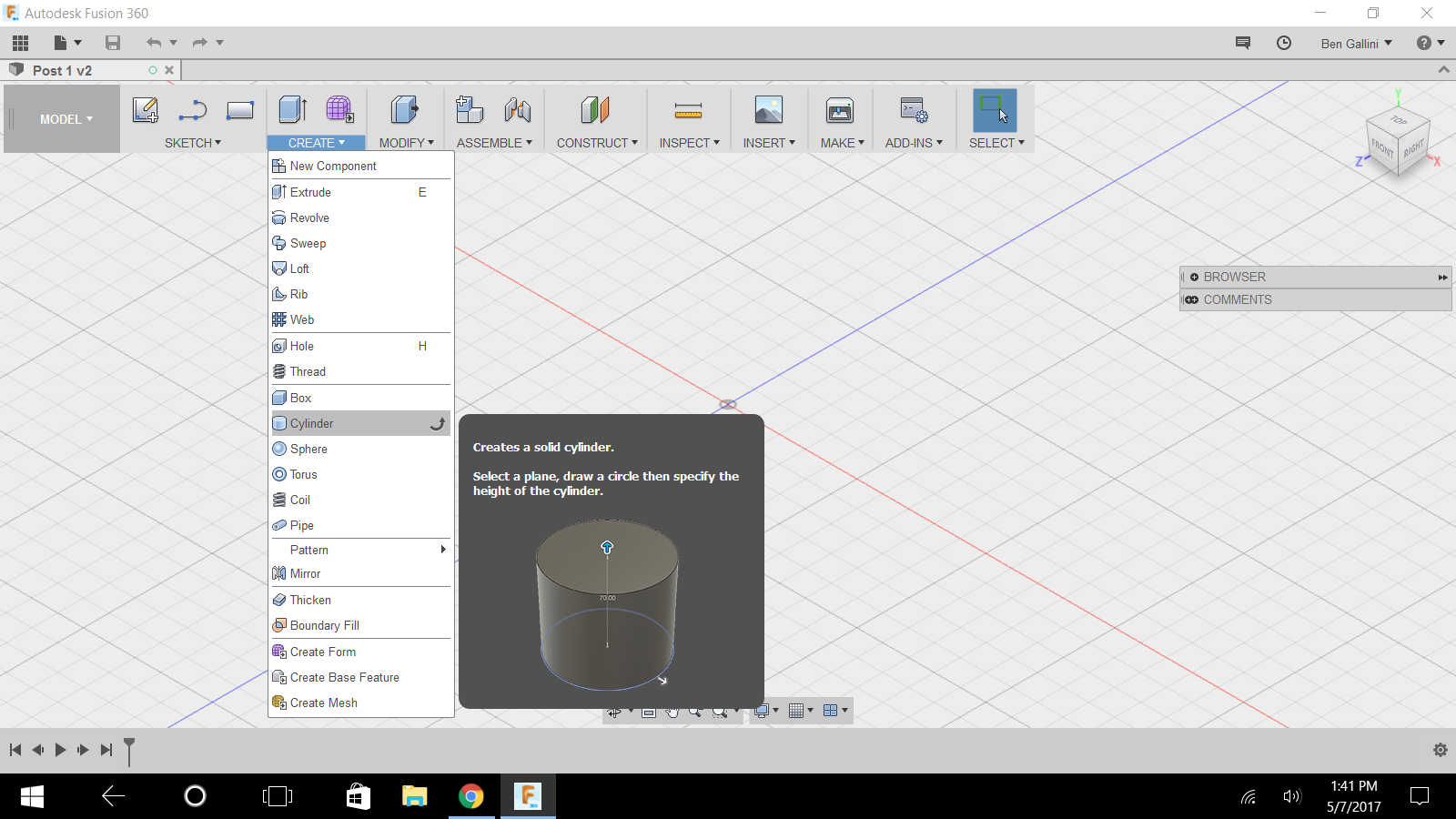The image size is (1456, 819).
Task: Choose Create Mesh in Create menu
Action: (x=361, y=703)
